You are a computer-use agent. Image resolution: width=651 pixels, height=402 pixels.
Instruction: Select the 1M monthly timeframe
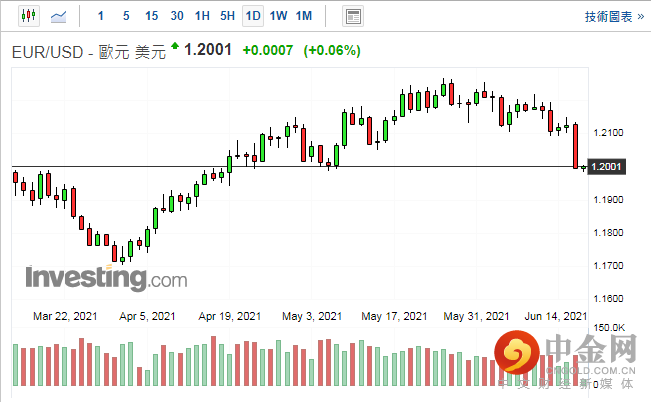[304, 16]
